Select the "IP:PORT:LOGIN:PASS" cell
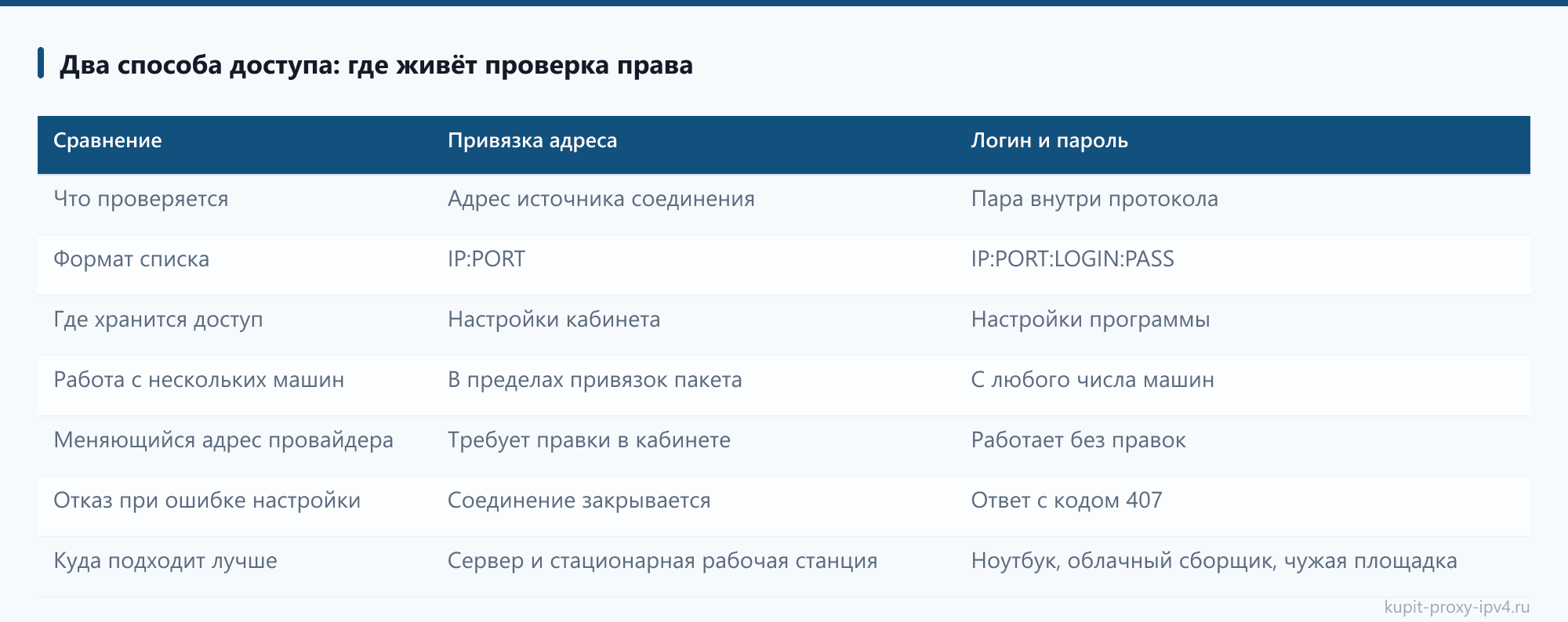This screenshot has height=622, width=1568. pyautogui.click(x=1073, y=259)
